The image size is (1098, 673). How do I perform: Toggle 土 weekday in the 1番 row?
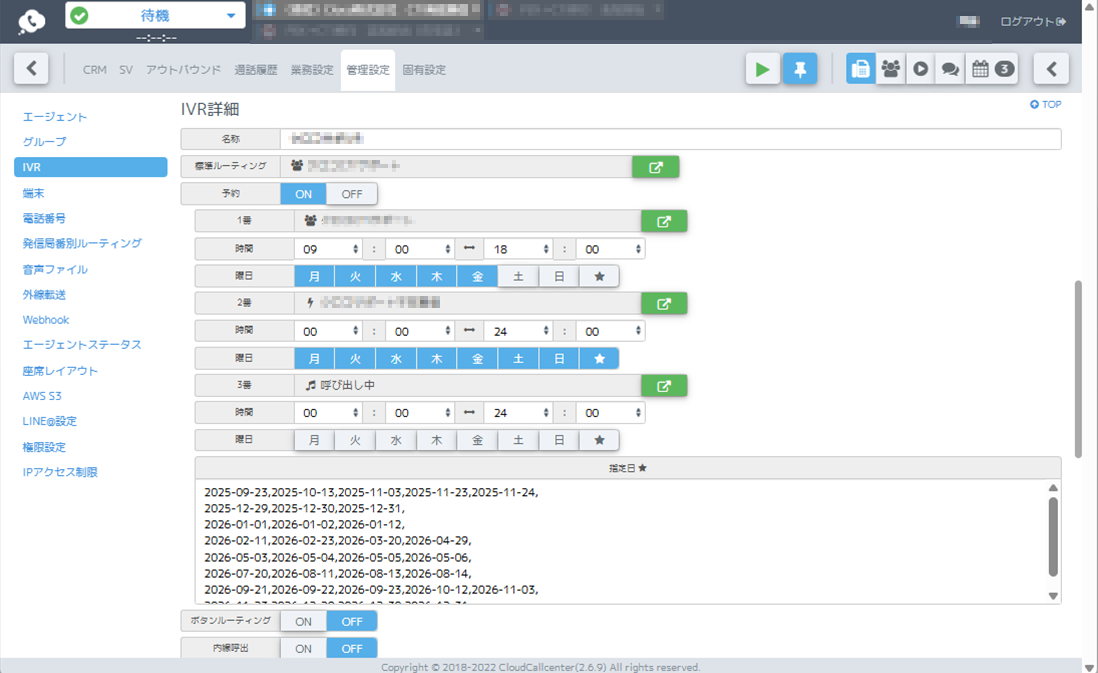point(518,276)
